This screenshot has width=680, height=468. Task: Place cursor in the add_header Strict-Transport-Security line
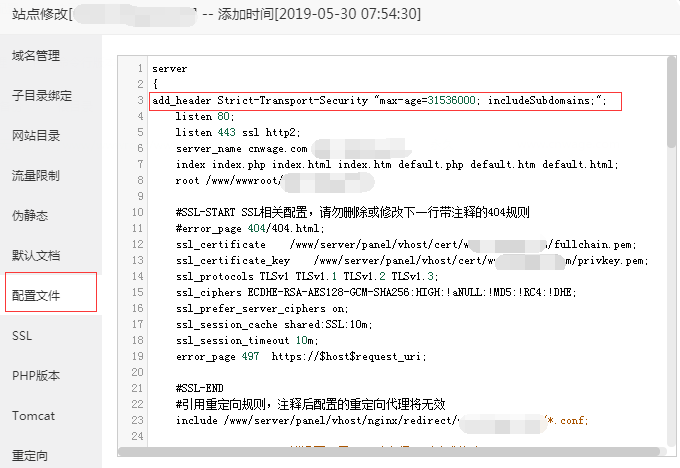coord(378,101)
